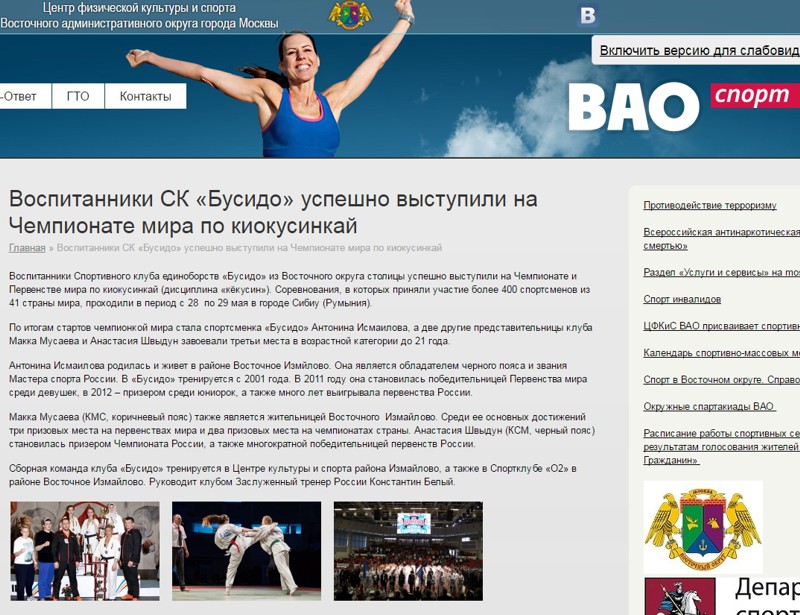800x615 pixels.
Task: Open the team group photo thumbnail
Action: [x=85, y=551]
